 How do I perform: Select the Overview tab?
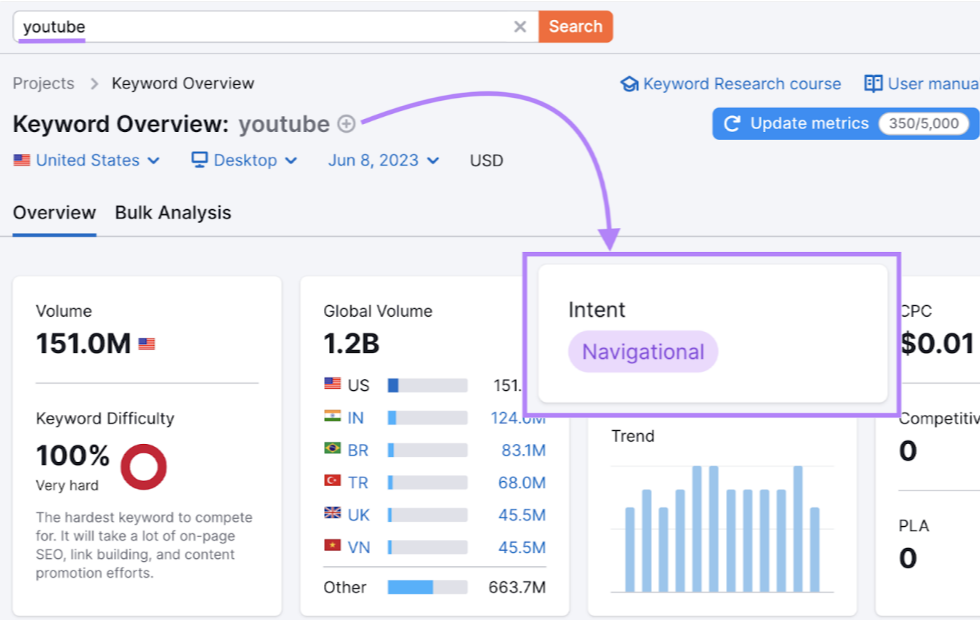click(54, 212)
